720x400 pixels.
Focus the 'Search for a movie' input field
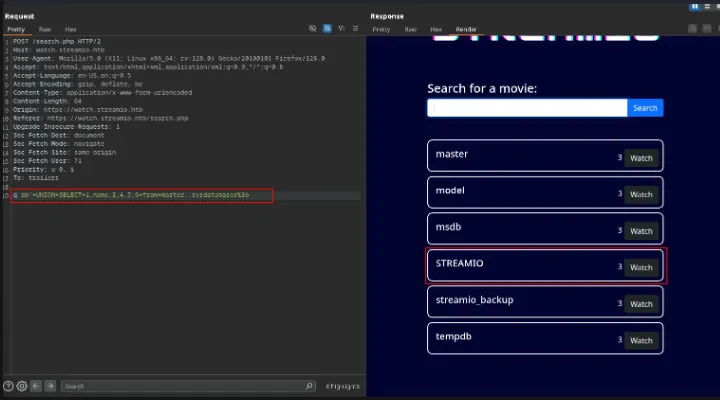[x=527, y=108]
